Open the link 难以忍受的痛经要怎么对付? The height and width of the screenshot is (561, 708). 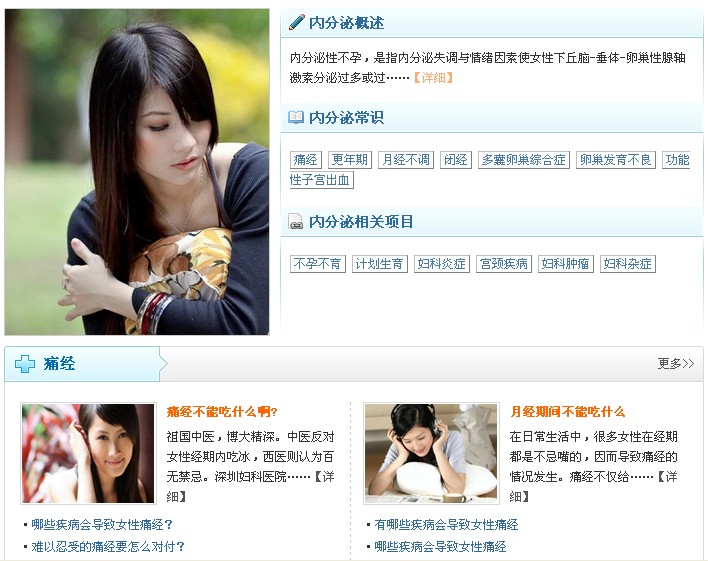[x=108, y=547]
